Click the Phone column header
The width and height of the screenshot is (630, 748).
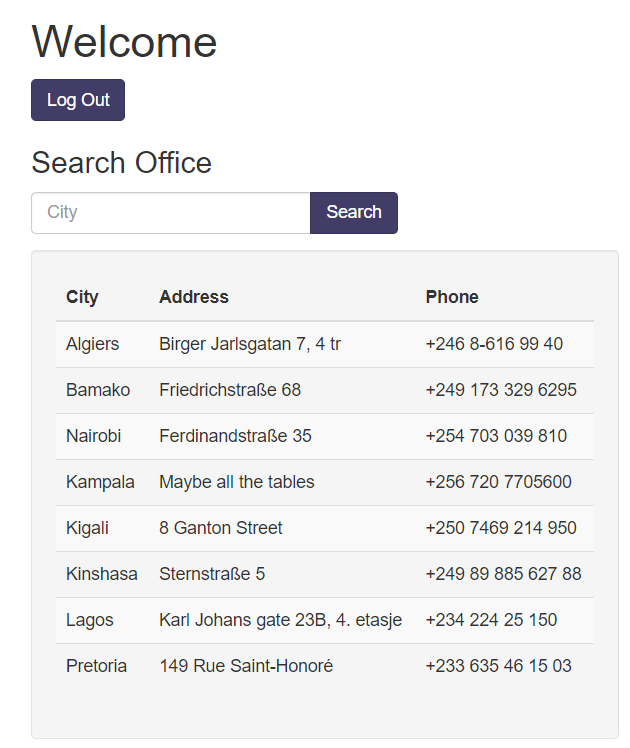pos(452,297)
